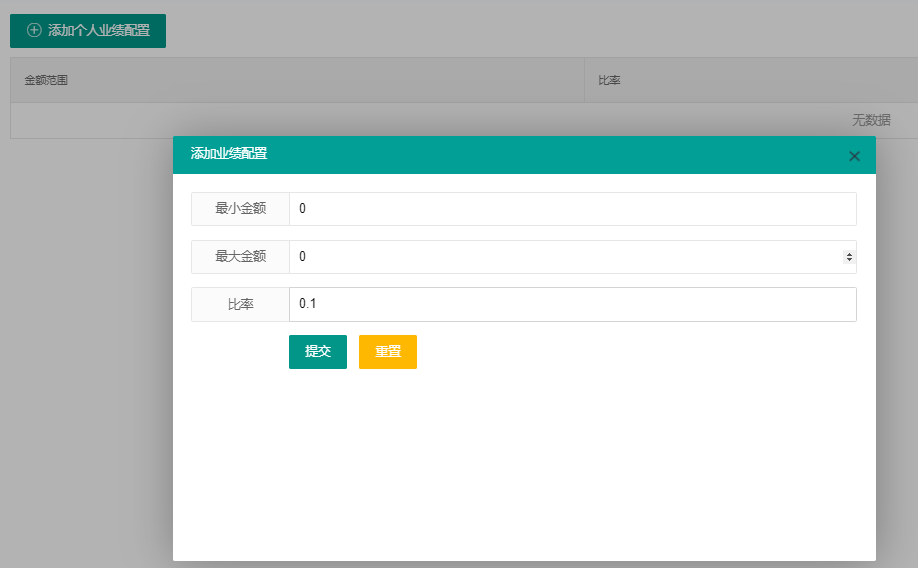
Task: Select the 比率 input showing 0.1
Action: pos(572,305)
